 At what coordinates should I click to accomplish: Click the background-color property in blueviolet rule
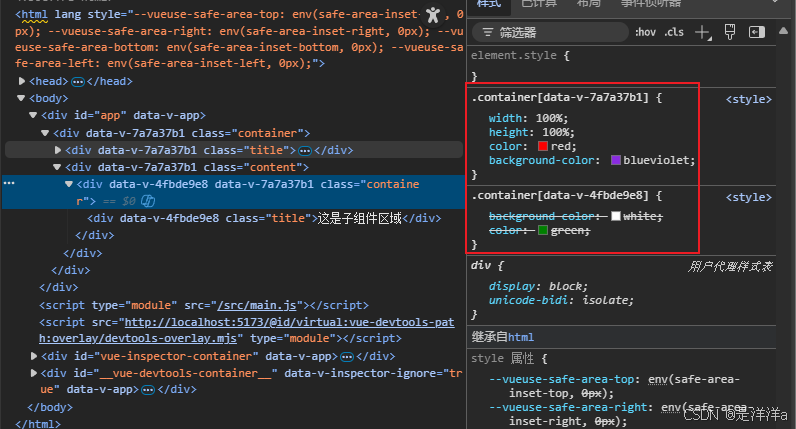pos(541,160)
